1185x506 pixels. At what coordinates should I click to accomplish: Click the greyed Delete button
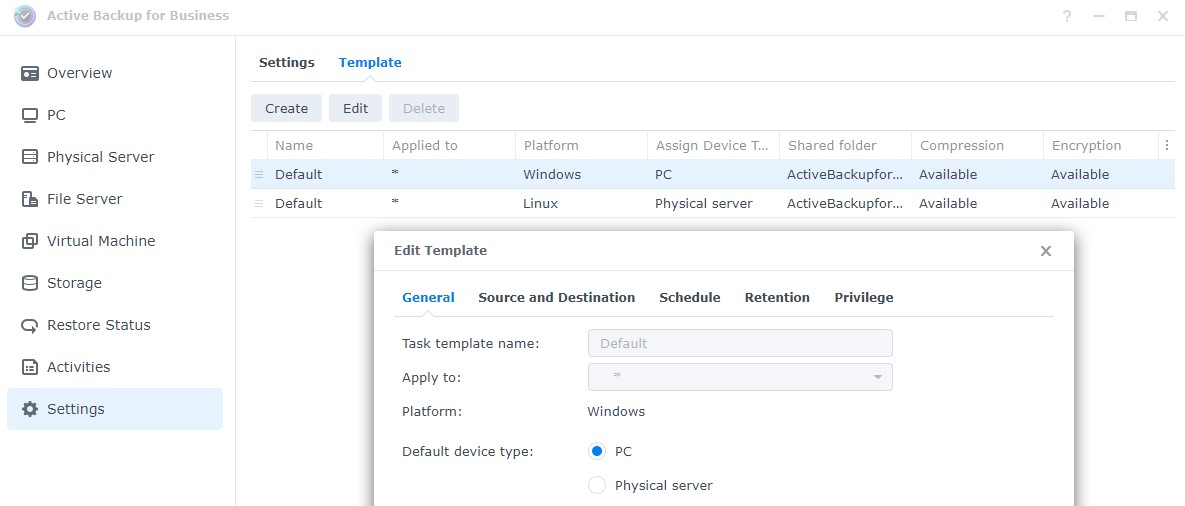click(x=424, y=108)
